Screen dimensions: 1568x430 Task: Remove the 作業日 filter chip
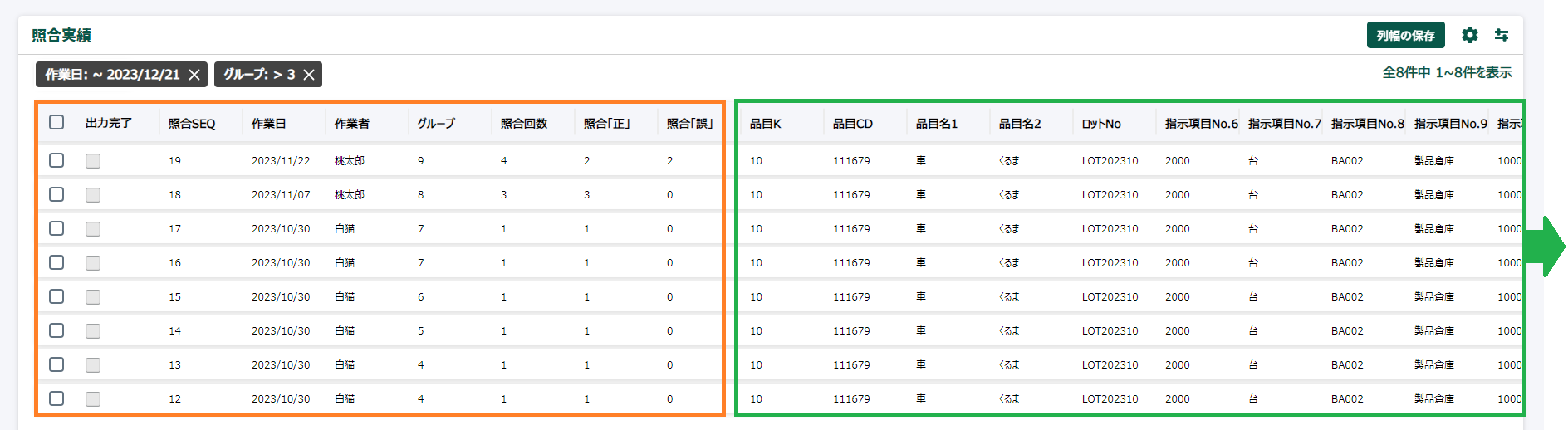(x=194, y=75)
